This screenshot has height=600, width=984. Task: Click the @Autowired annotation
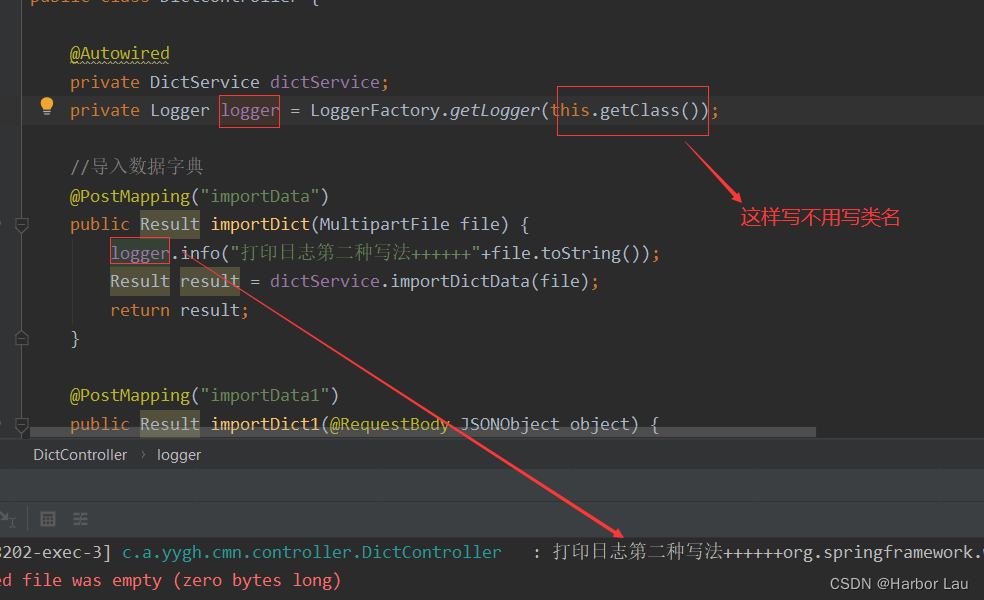(x=120, y=53)
